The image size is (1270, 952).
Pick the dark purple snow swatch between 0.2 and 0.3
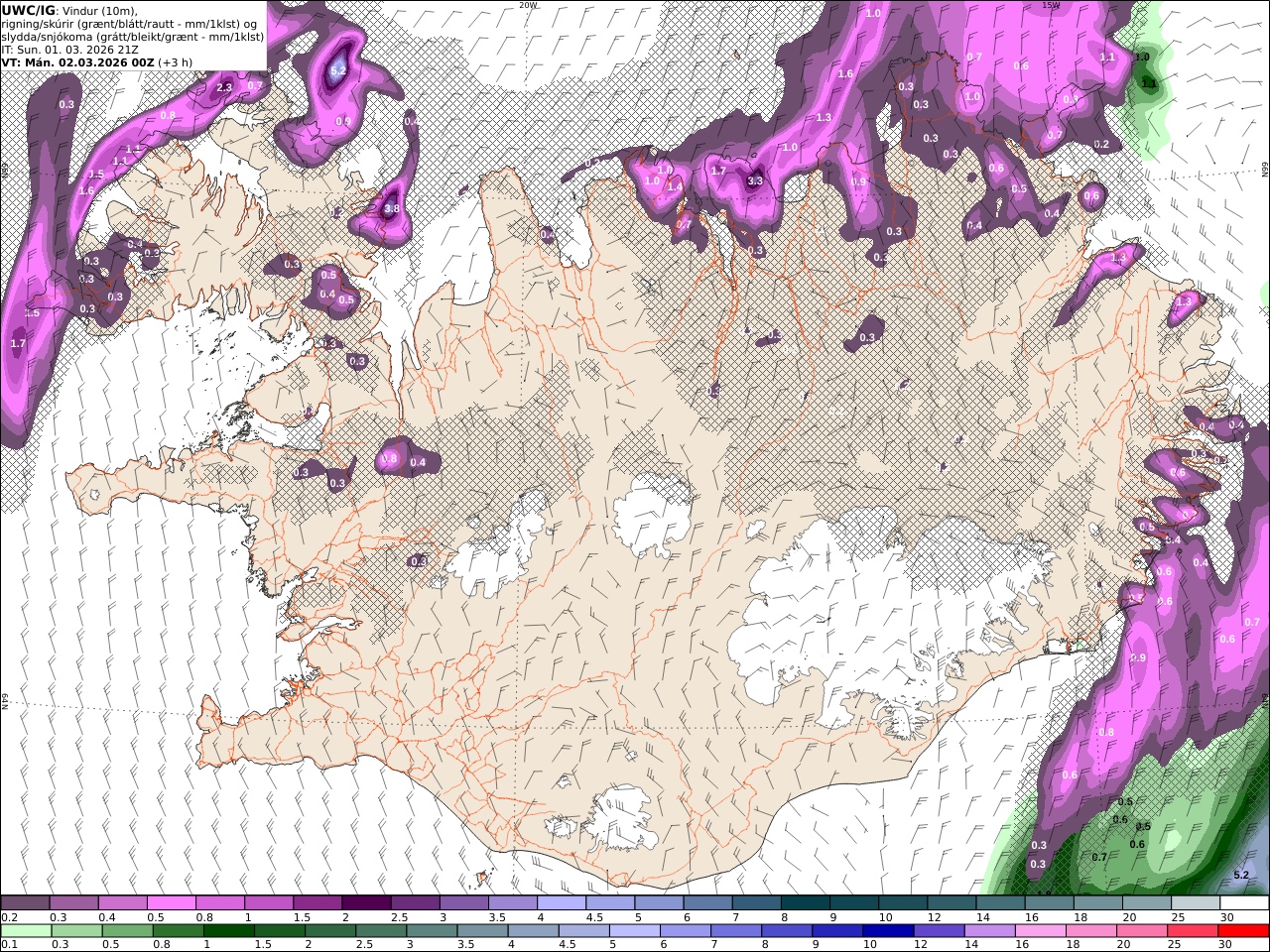[x=25, y=903]
